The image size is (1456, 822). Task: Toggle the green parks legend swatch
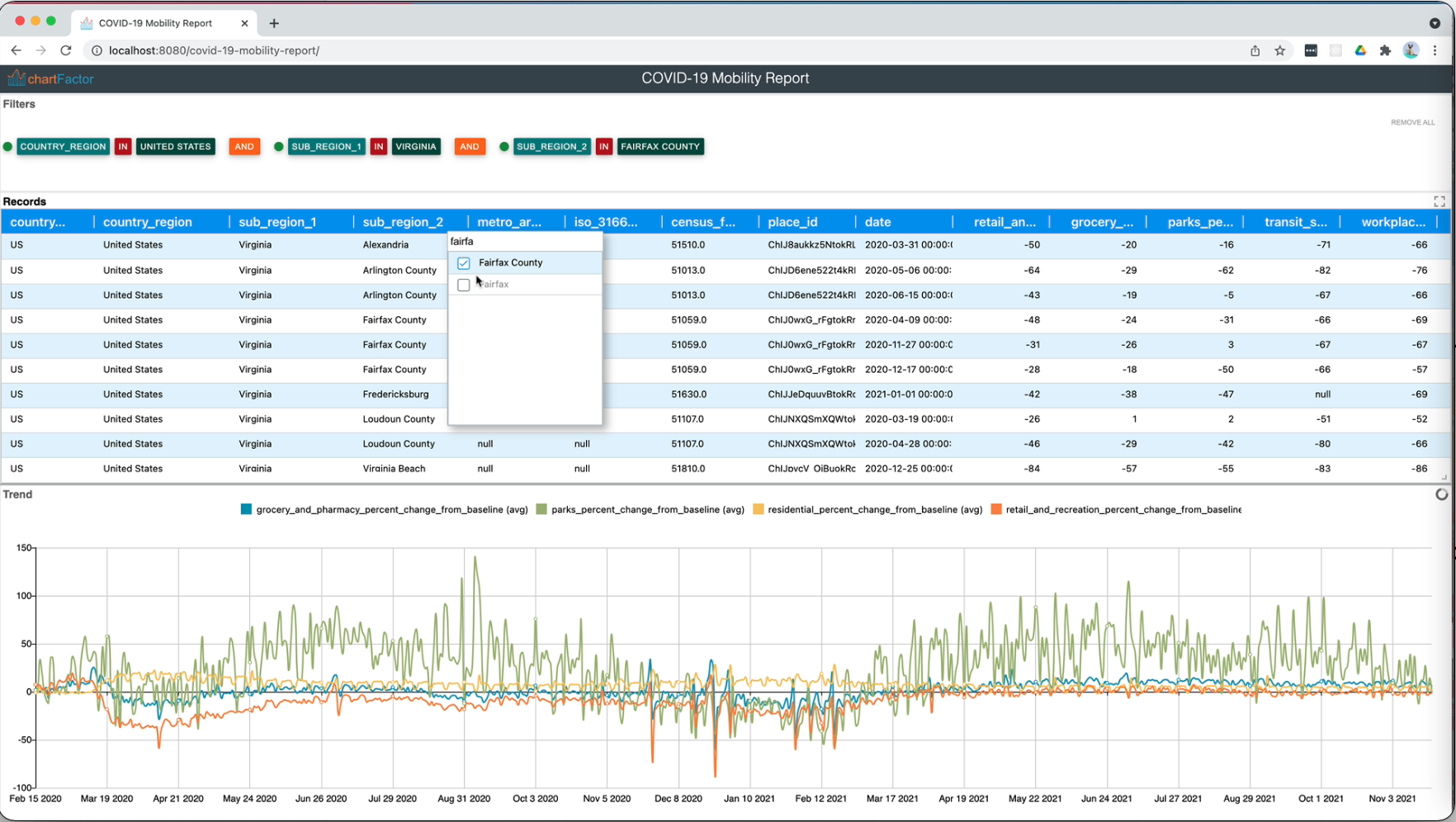[541, 510]
